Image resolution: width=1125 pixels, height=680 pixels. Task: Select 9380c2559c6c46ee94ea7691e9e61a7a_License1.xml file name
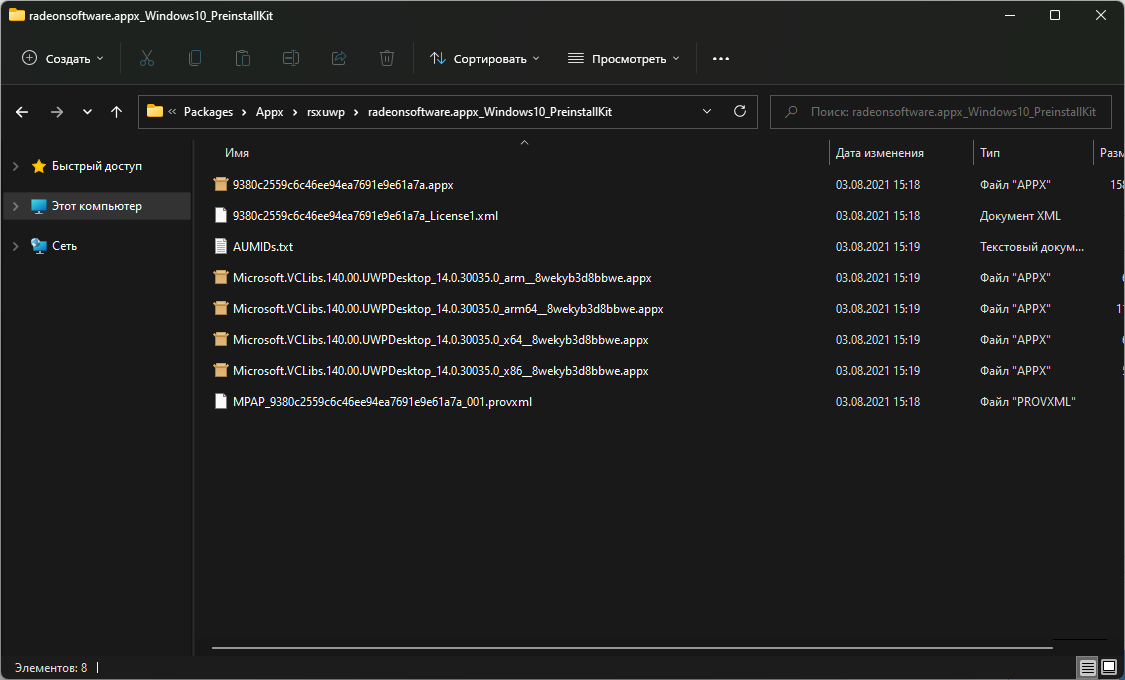[x=365, y=215]
